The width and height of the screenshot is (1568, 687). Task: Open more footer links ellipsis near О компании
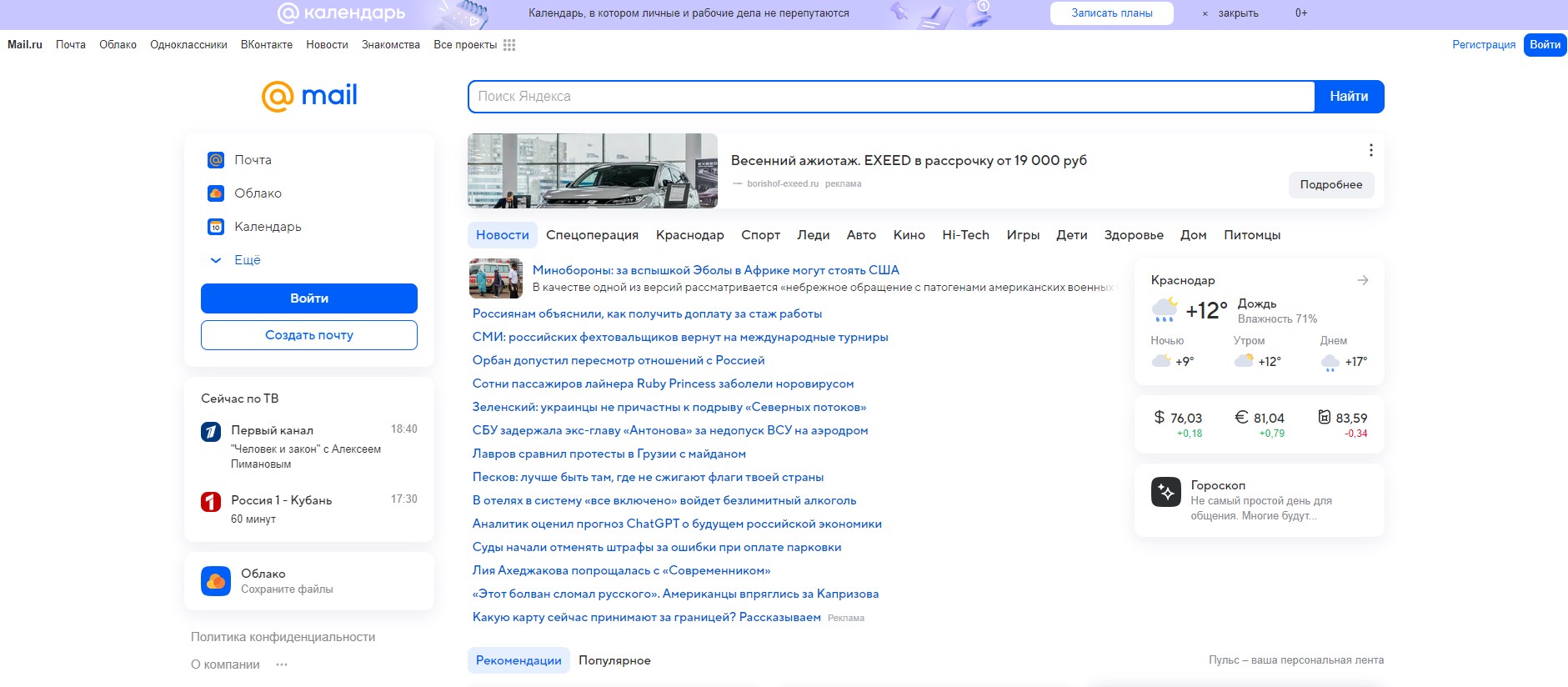282,664
